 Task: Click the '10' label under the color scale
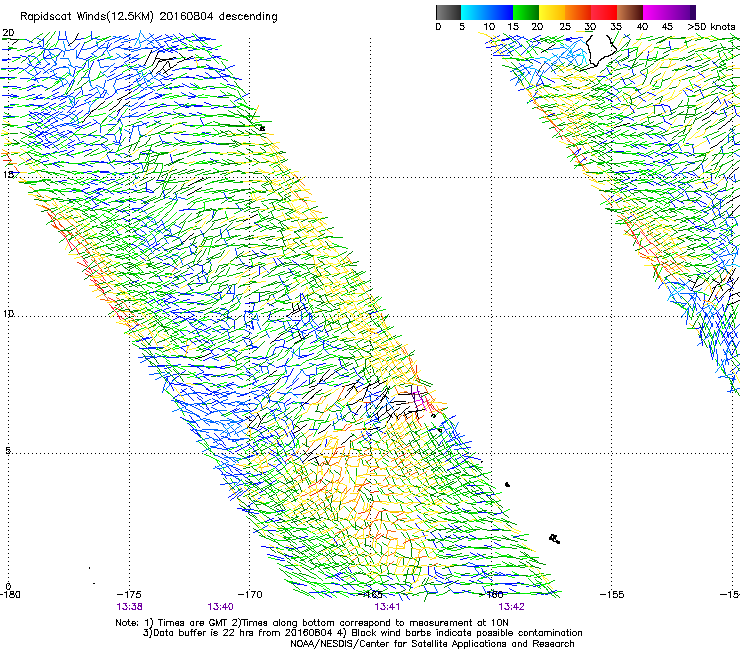tap(489, 27)
